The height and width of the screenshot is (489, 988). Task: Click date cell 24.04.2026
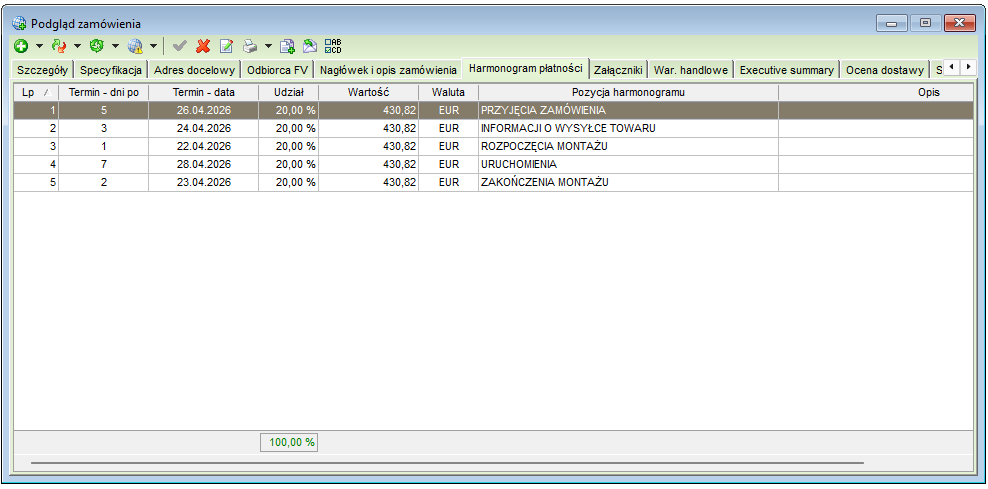pos(204,129)
